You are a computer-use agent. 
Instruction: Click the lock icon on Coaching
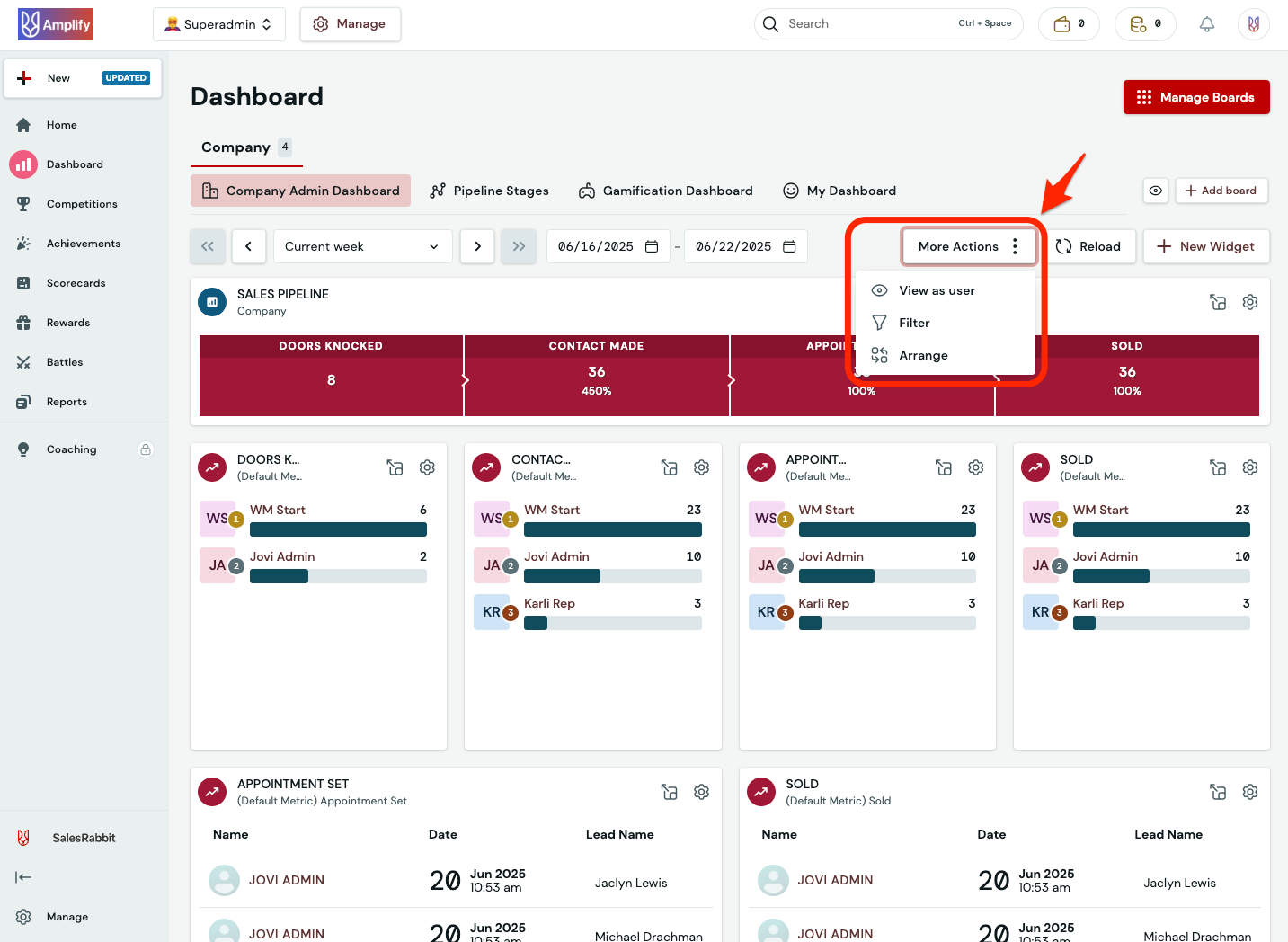(x=146, y=449)
